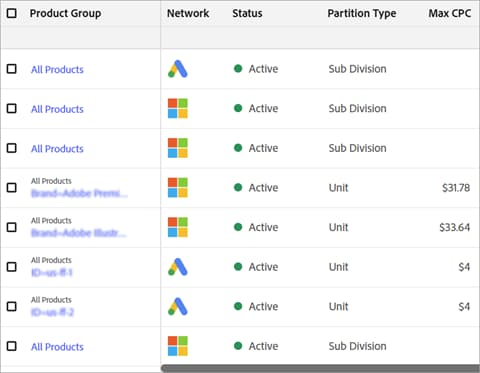480x373 pixels.
Task: Click the Network column header
Action: (188, 13)
